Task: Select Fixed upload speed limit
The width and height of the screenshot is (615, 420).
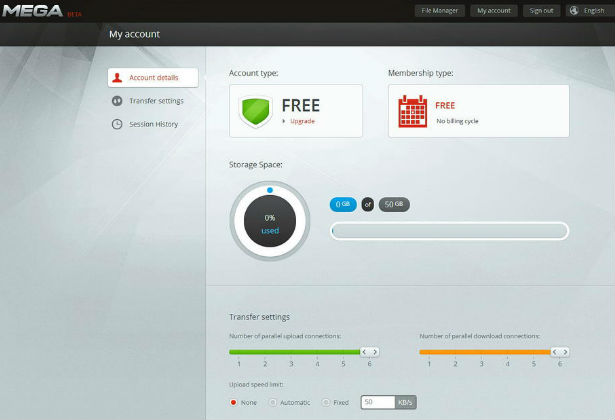Action: [x=326, y=402]
